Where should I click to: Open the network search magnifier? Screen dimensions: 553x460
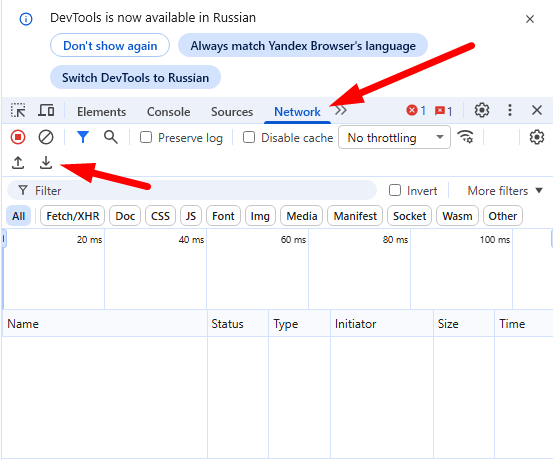[x=111, y=137]
